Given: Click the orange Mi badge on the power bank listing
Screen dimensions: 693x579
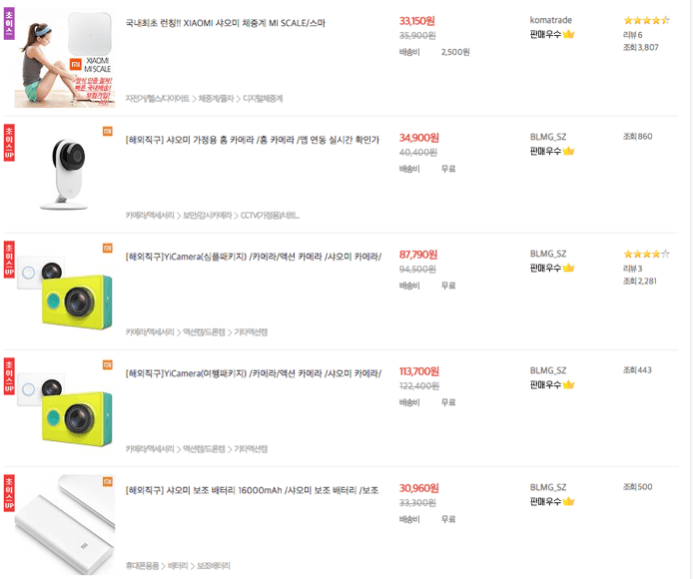Looking at the screenshot, I should [x=107, y=481].
